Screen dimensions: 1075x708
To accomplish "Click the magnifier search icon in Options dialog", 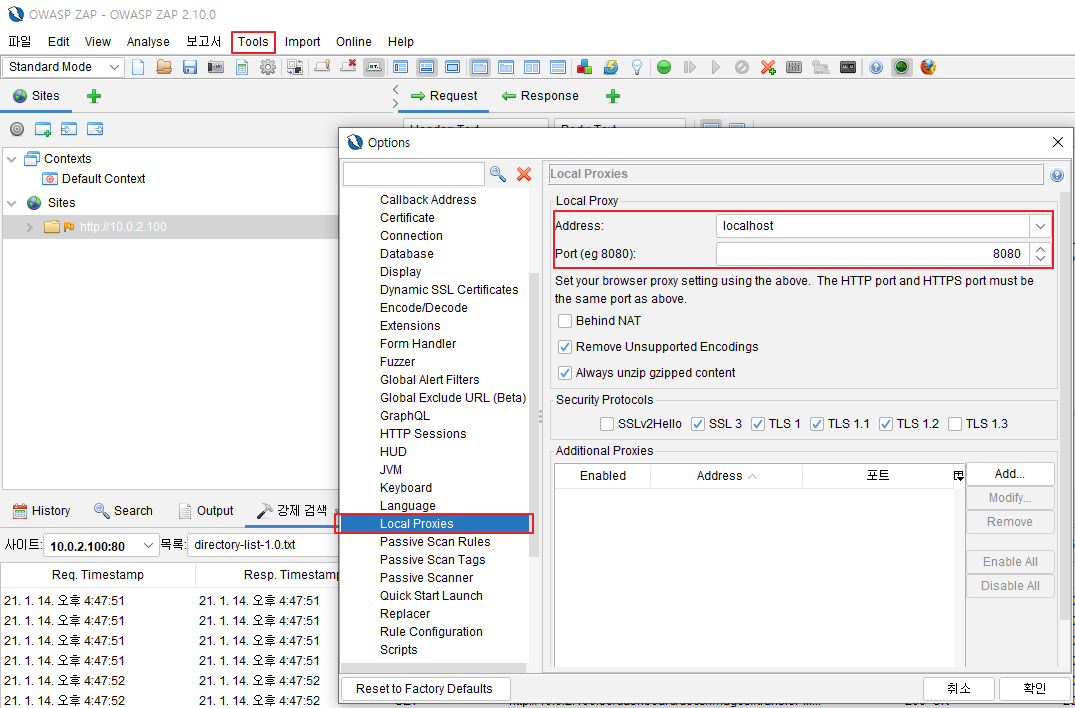I will point(498,174).
